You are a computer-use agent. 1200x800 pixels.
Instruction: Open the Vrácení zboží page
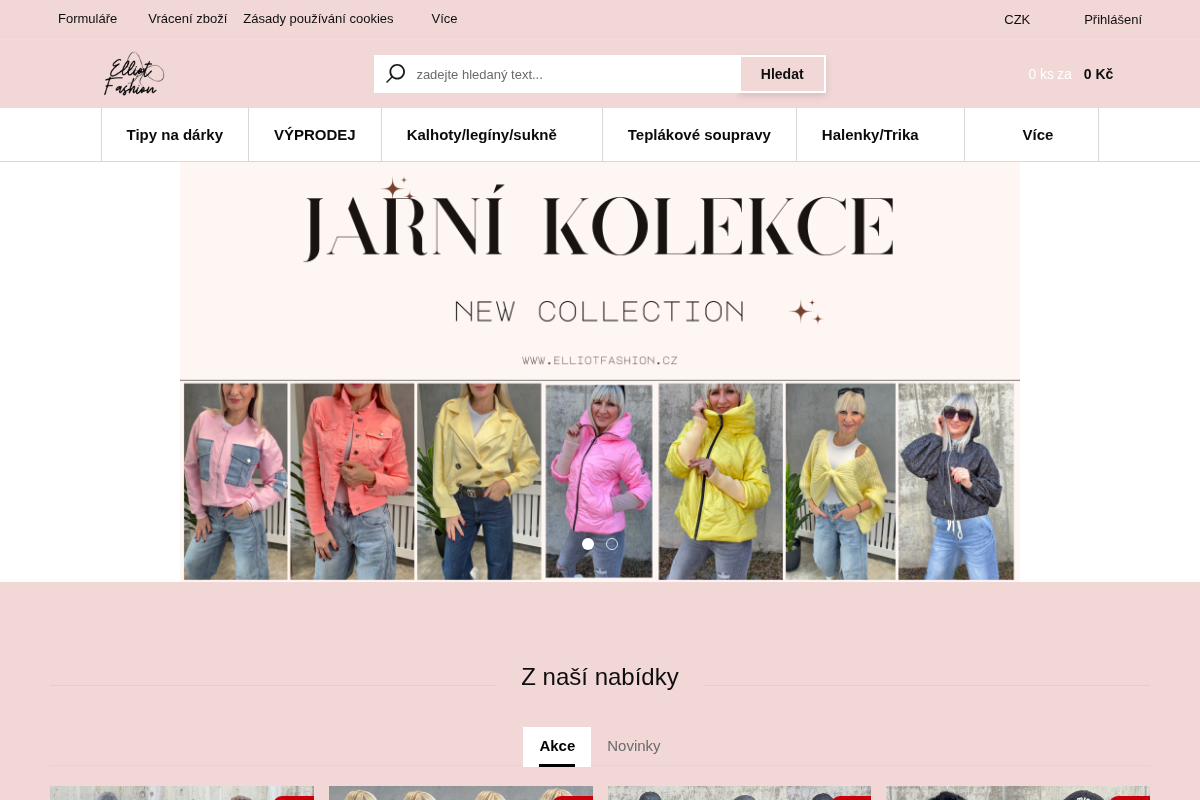click(187, 19)
